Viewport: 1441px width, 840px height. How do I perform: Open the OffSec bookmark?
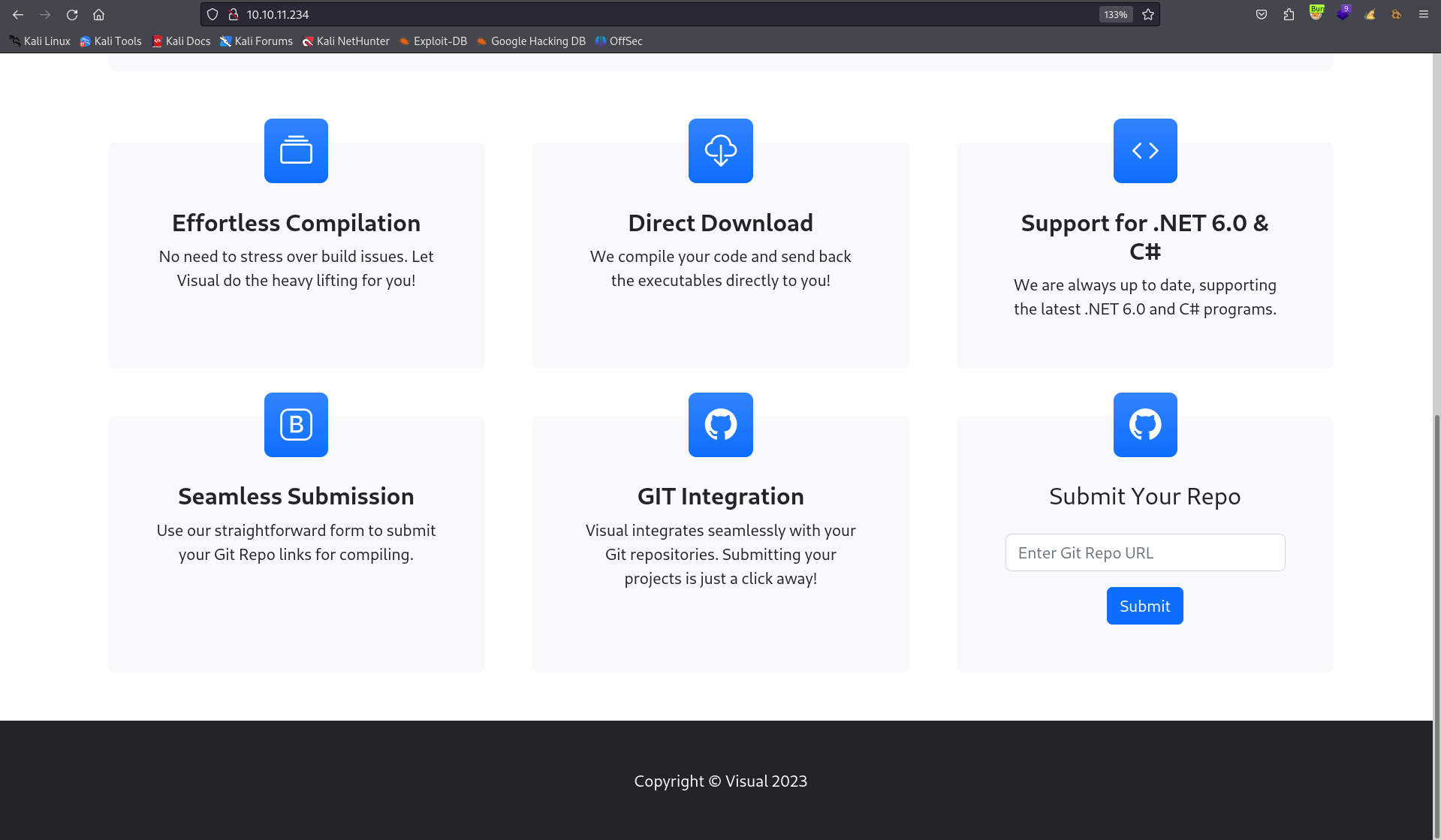[619, 41]
